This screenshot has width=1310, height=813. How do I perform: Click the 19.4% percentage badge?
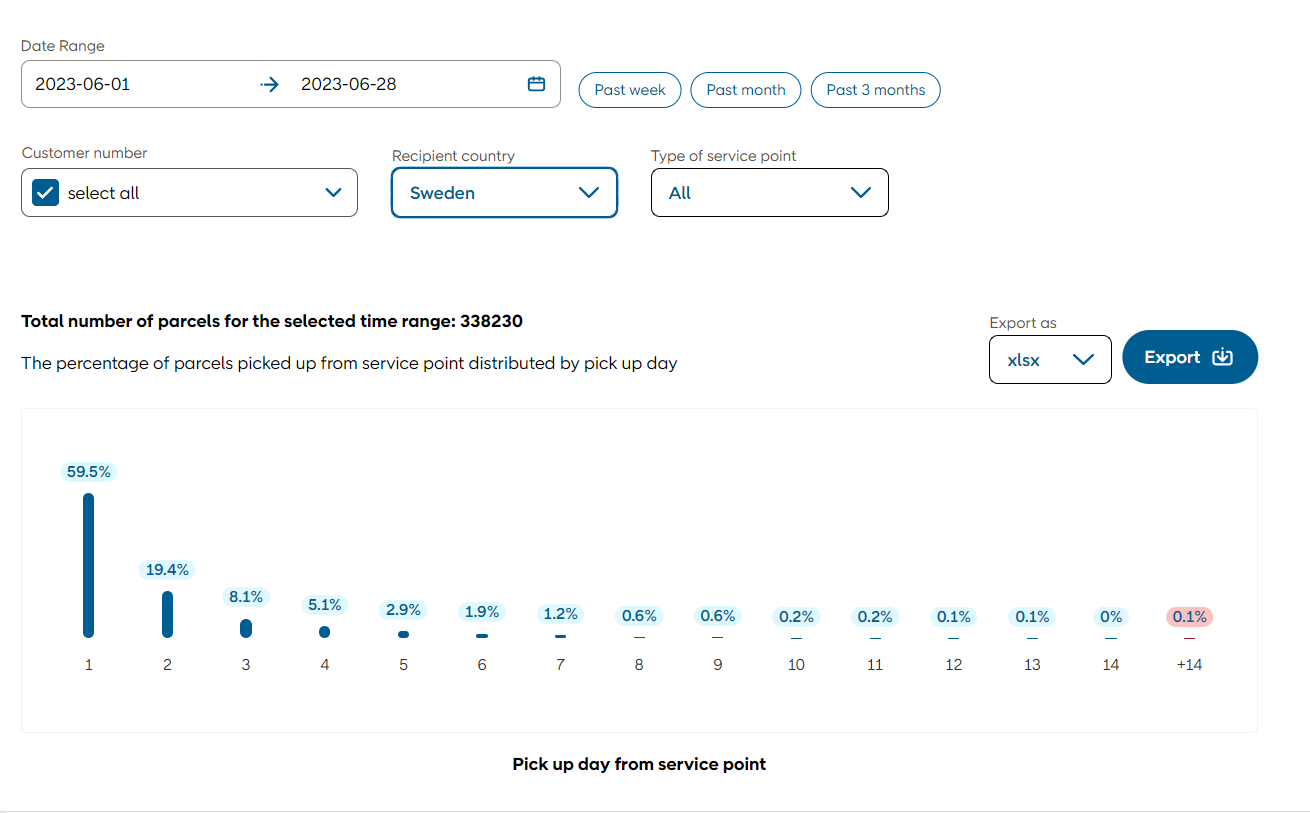click(x=167, y=570)
